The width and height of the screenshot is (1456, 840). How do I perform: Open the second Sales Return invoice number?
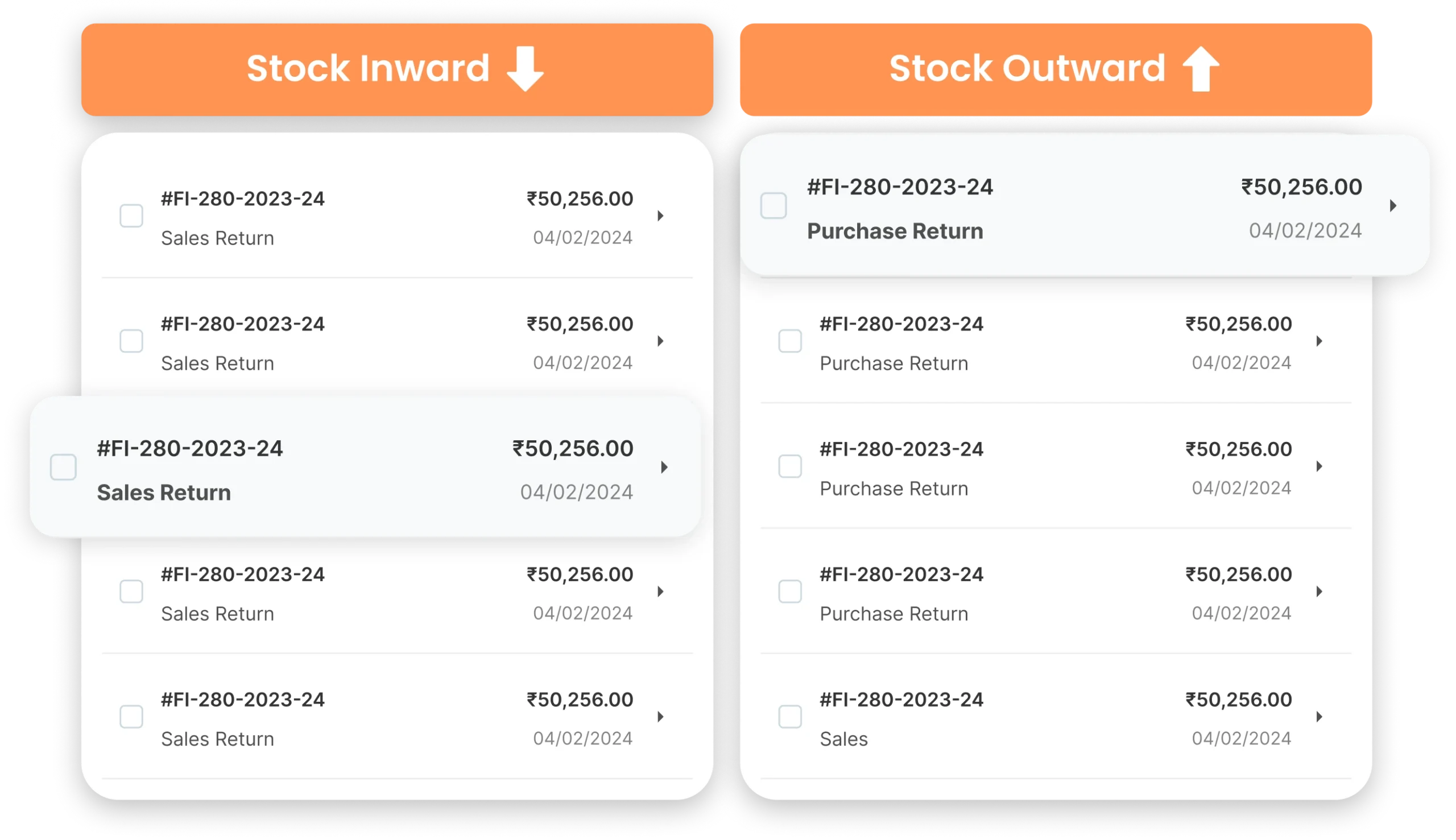[x=242, y=324]
